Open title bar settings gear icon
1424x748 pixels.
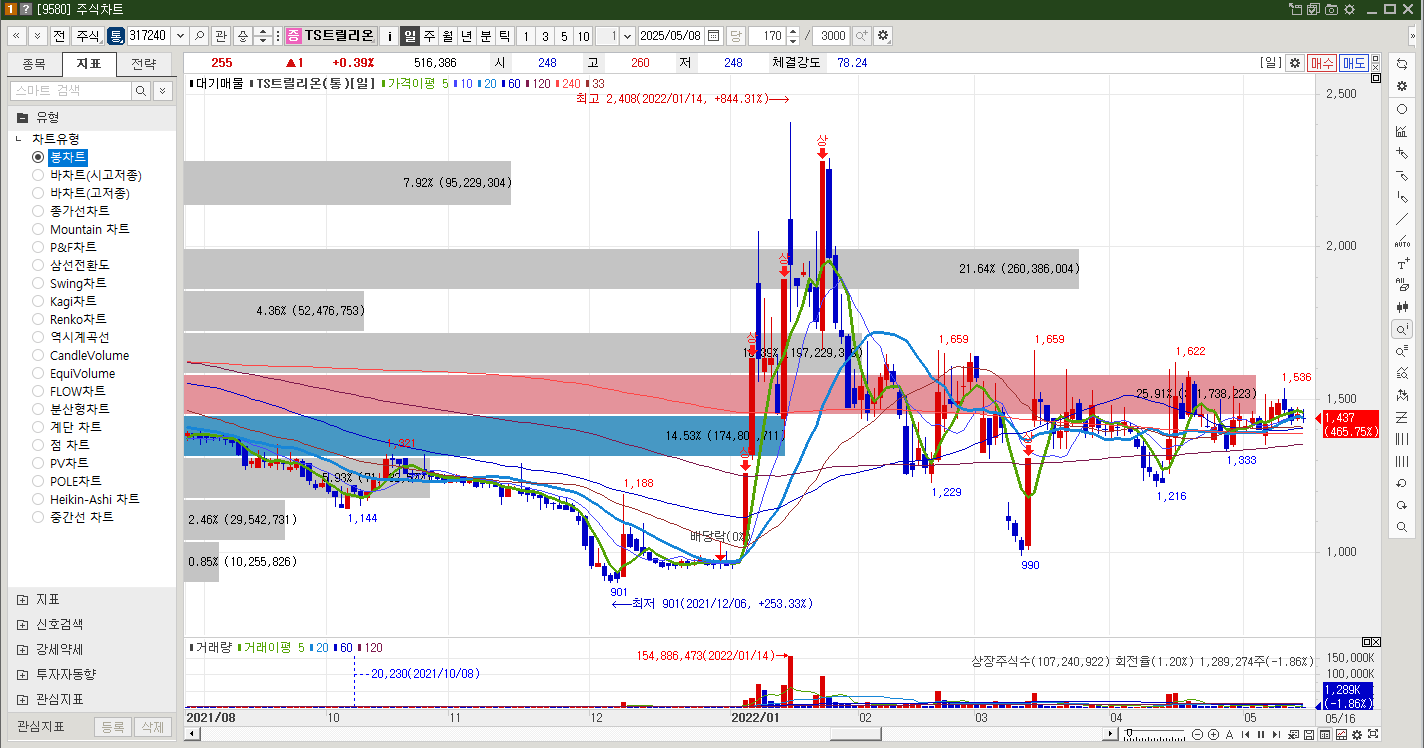click(1349, 9)
